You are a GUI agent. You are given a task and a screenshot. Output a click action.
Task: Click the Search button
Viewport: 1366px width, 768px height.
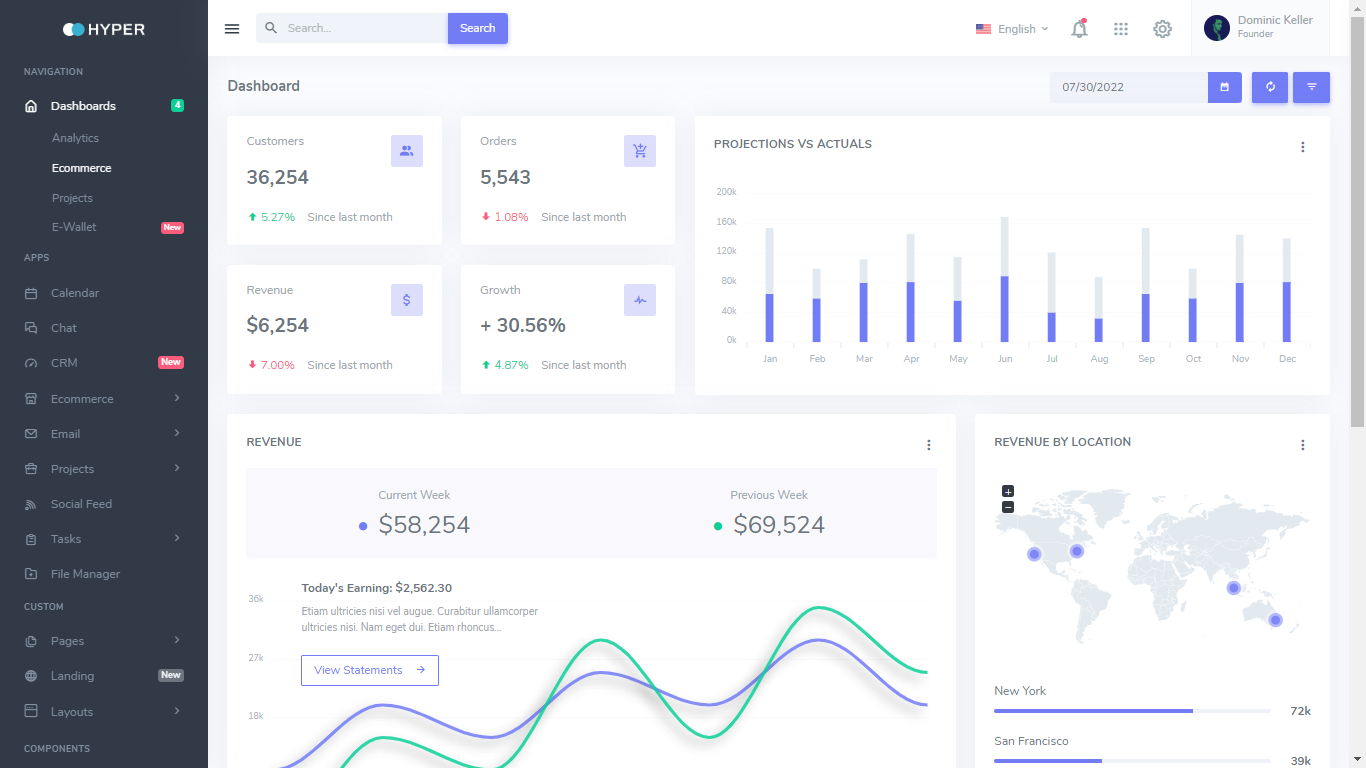click(x=477, y=28)
